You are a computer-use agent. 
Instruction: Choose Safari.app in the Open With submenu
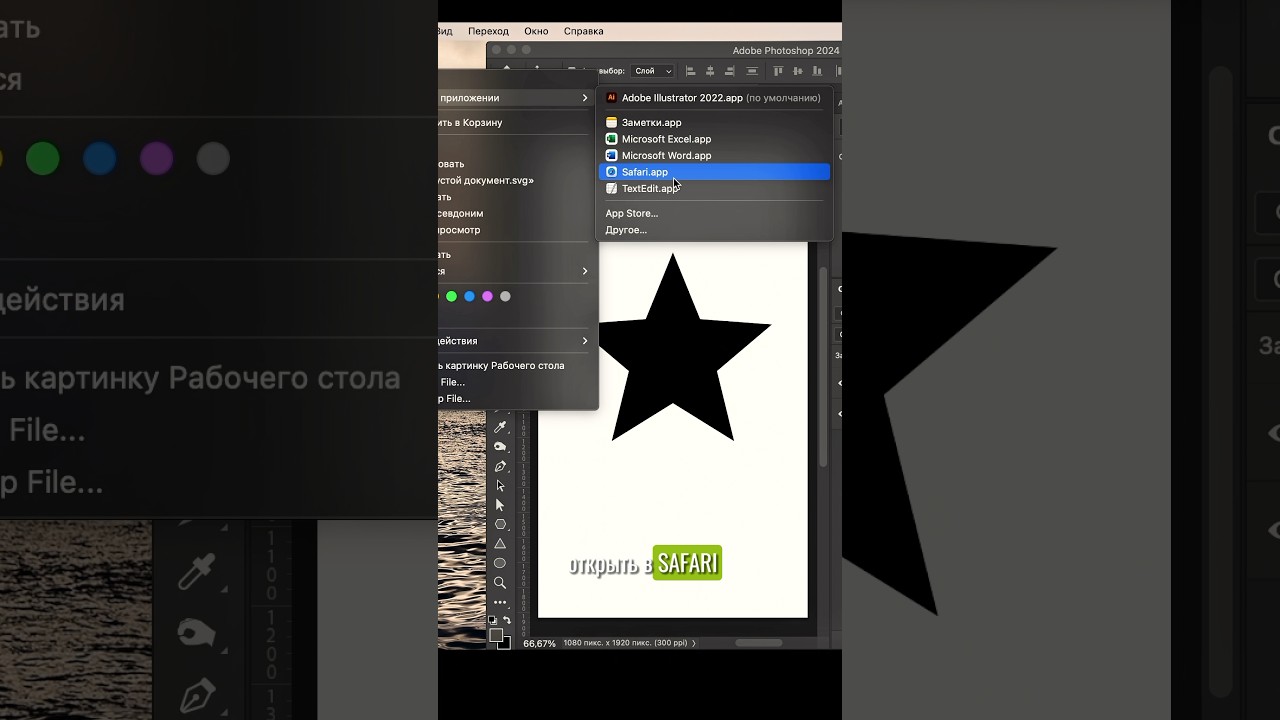pyautogui.click(x=714, y=172)
